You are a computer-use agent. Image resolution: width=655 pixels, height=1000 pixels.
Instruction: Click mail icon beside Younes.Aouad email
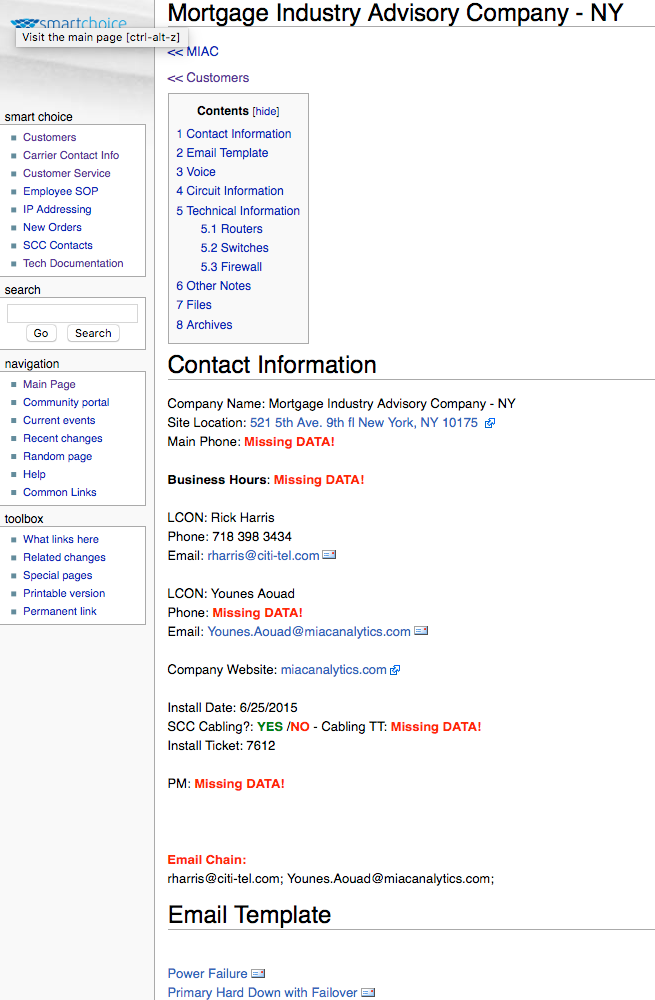tap(421, 631)
